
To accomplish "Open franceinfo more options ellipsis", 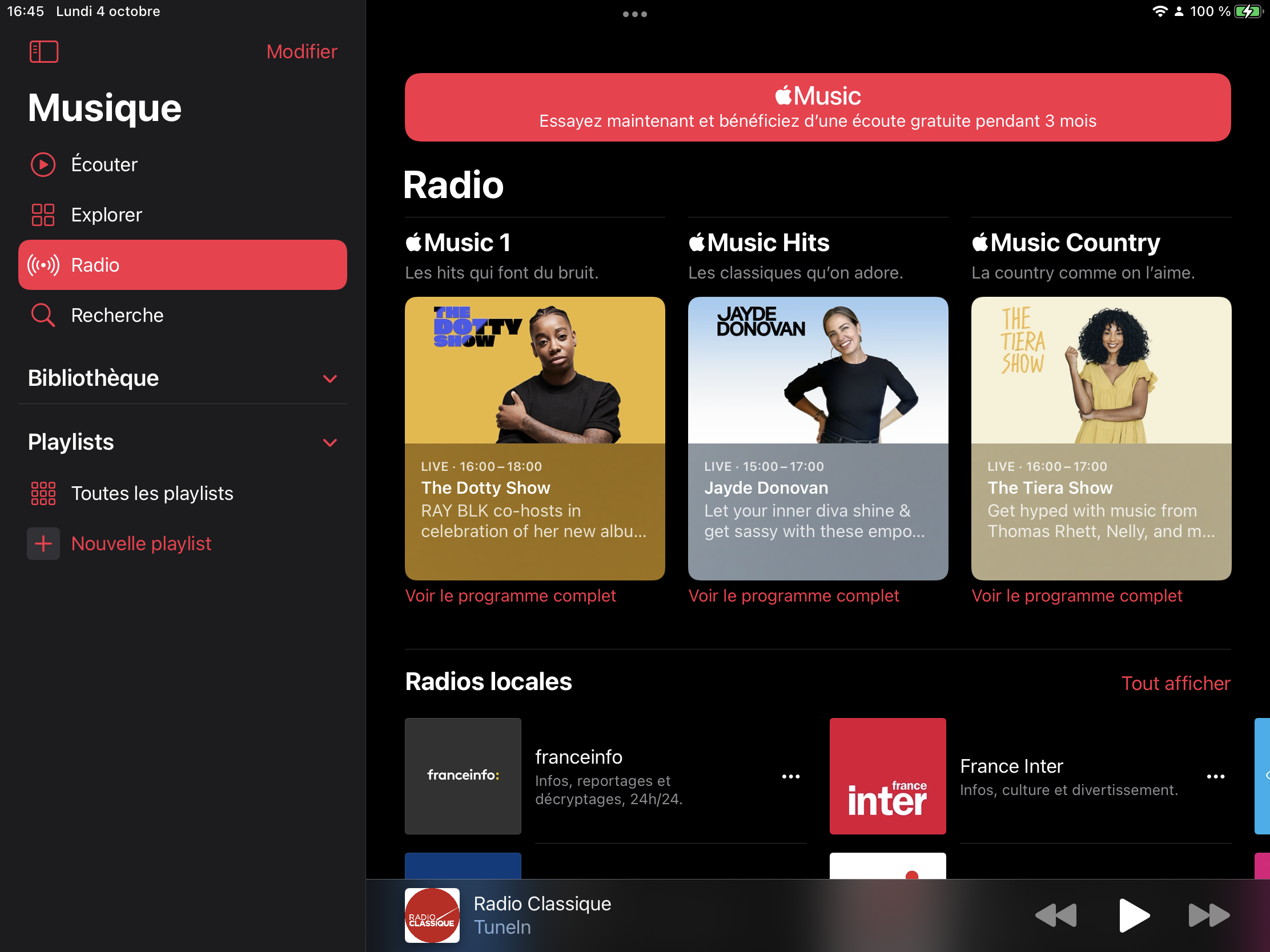I will [790, 776].
